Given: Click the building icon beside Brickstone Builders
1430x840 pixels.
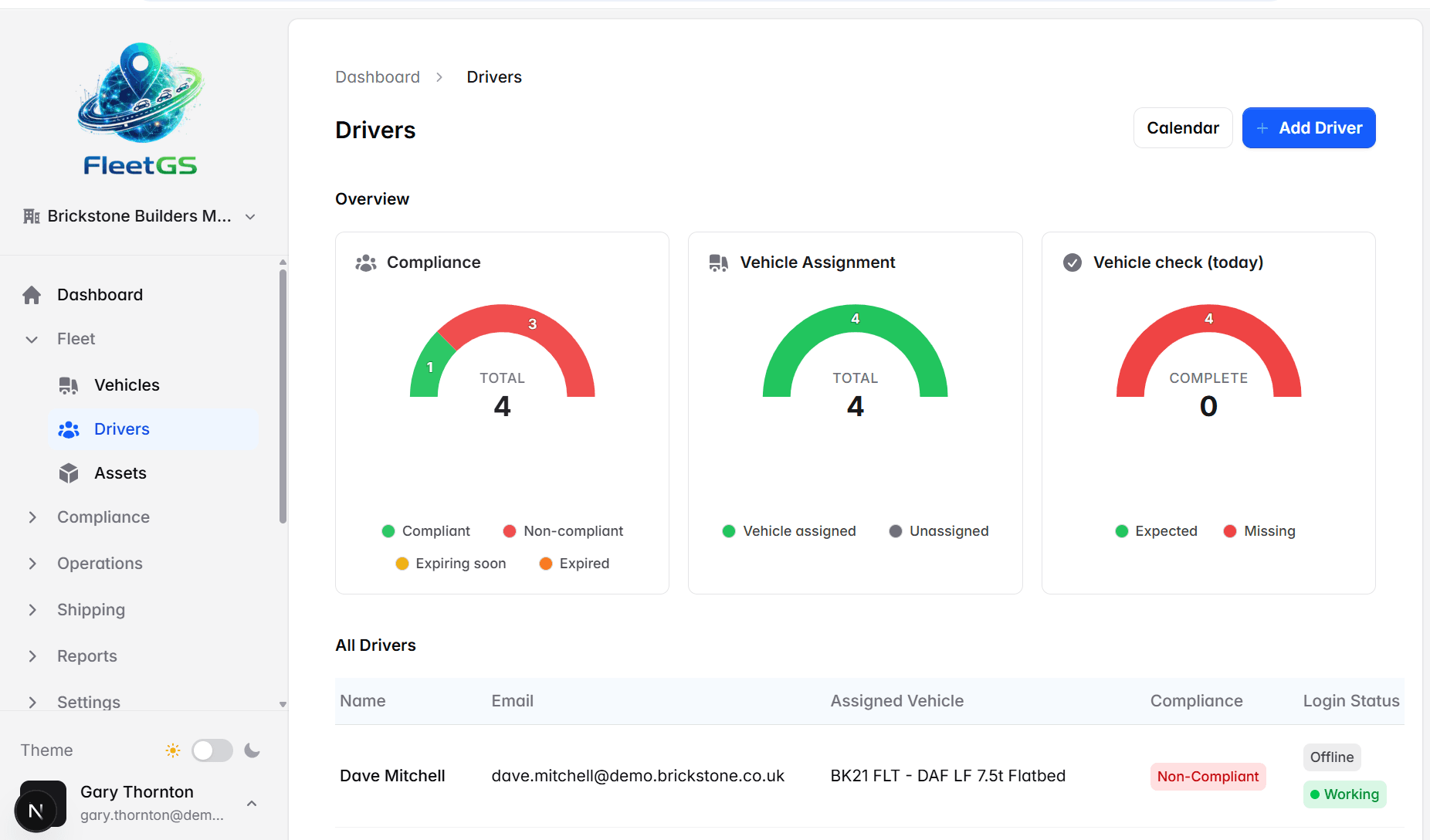Looking at the screenshot, I should click(x=31, y=216).
